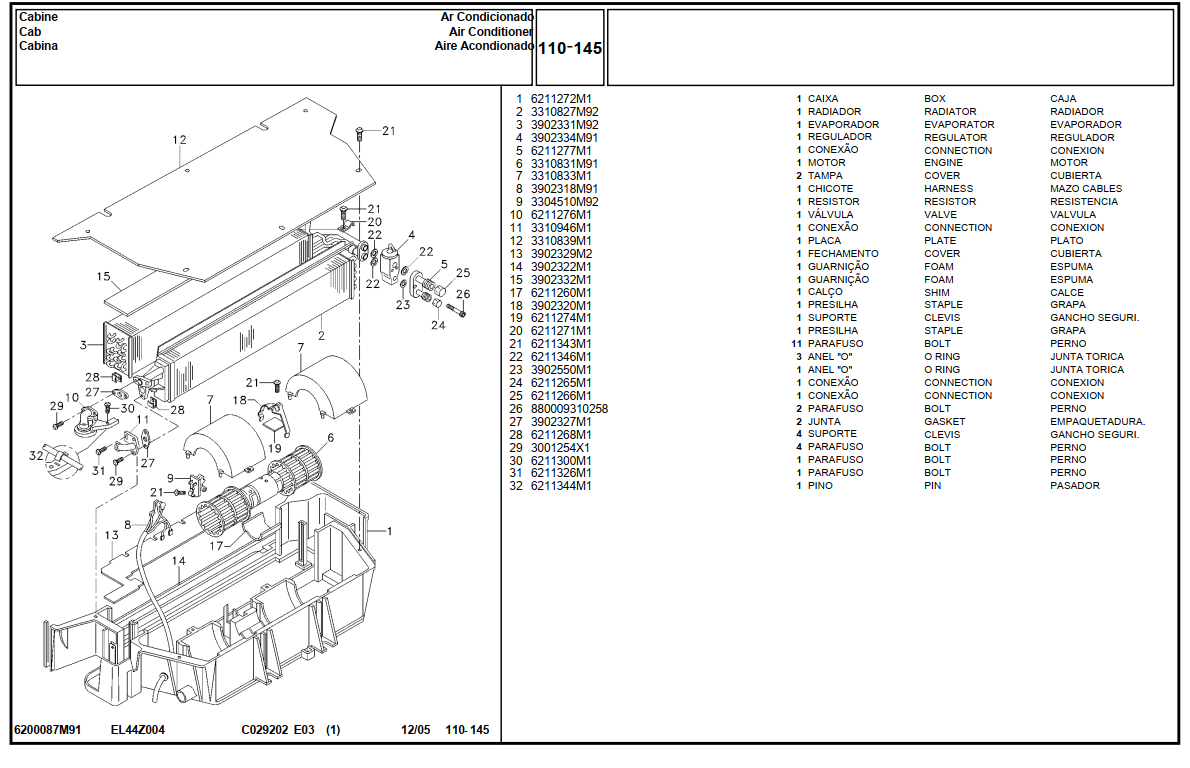Select the header title Aire Acondionado
1190x768 pixels.
[x=483, y=46]
